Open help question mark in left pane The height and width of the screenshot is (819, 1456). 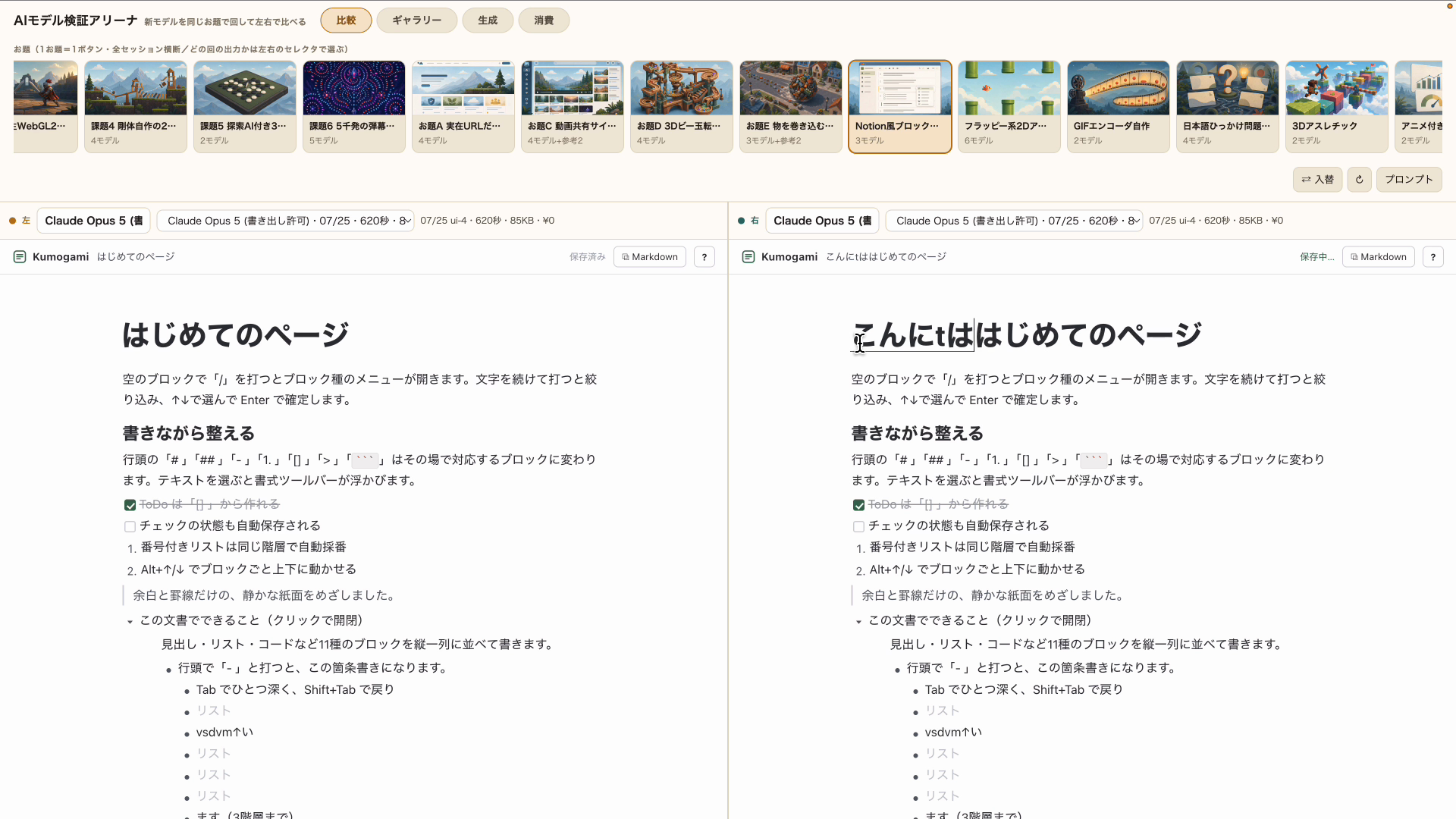pos(704,257)
